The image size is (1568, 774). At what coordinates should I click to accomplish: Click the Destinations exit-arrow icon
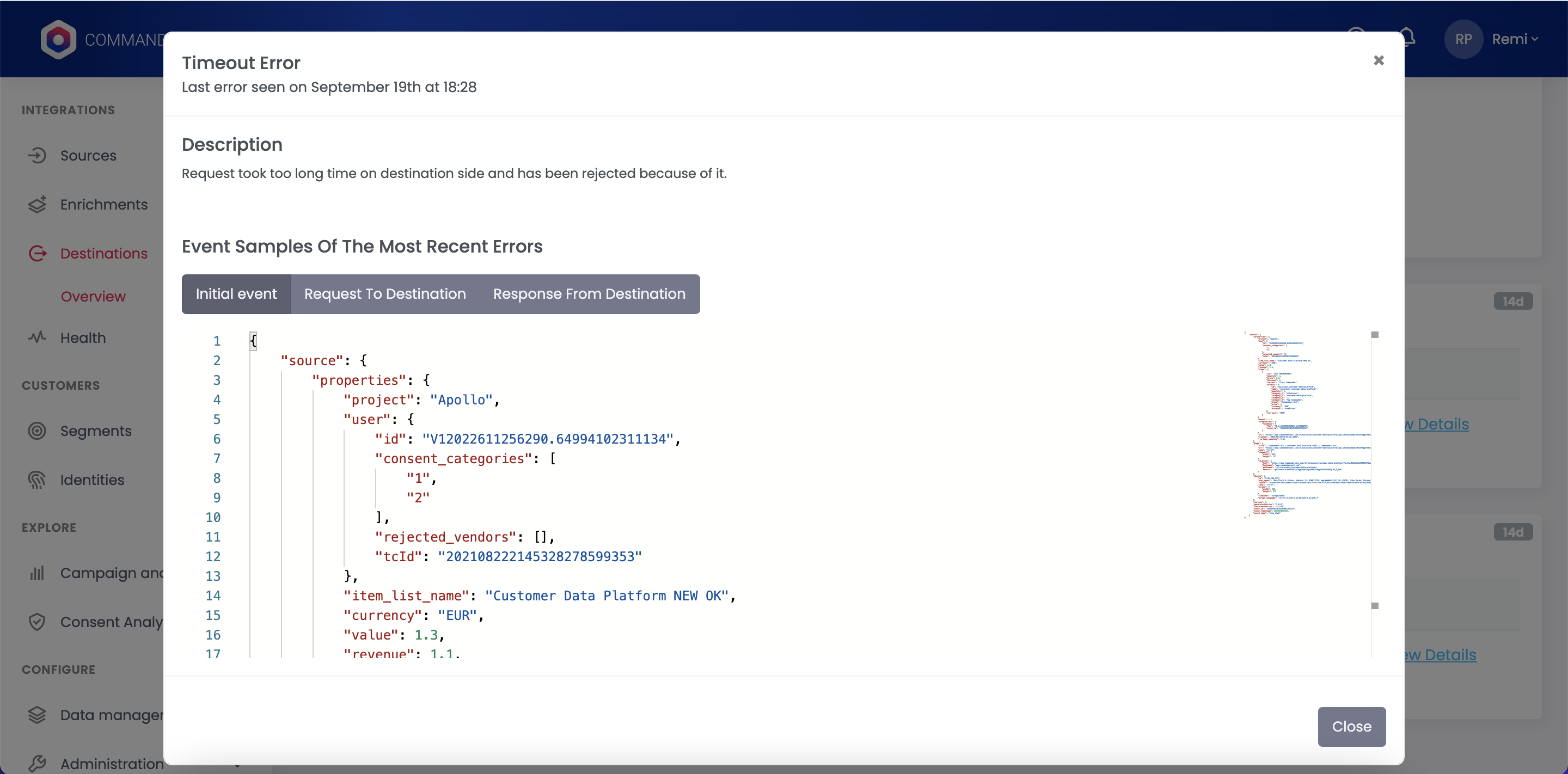(37, 253)
